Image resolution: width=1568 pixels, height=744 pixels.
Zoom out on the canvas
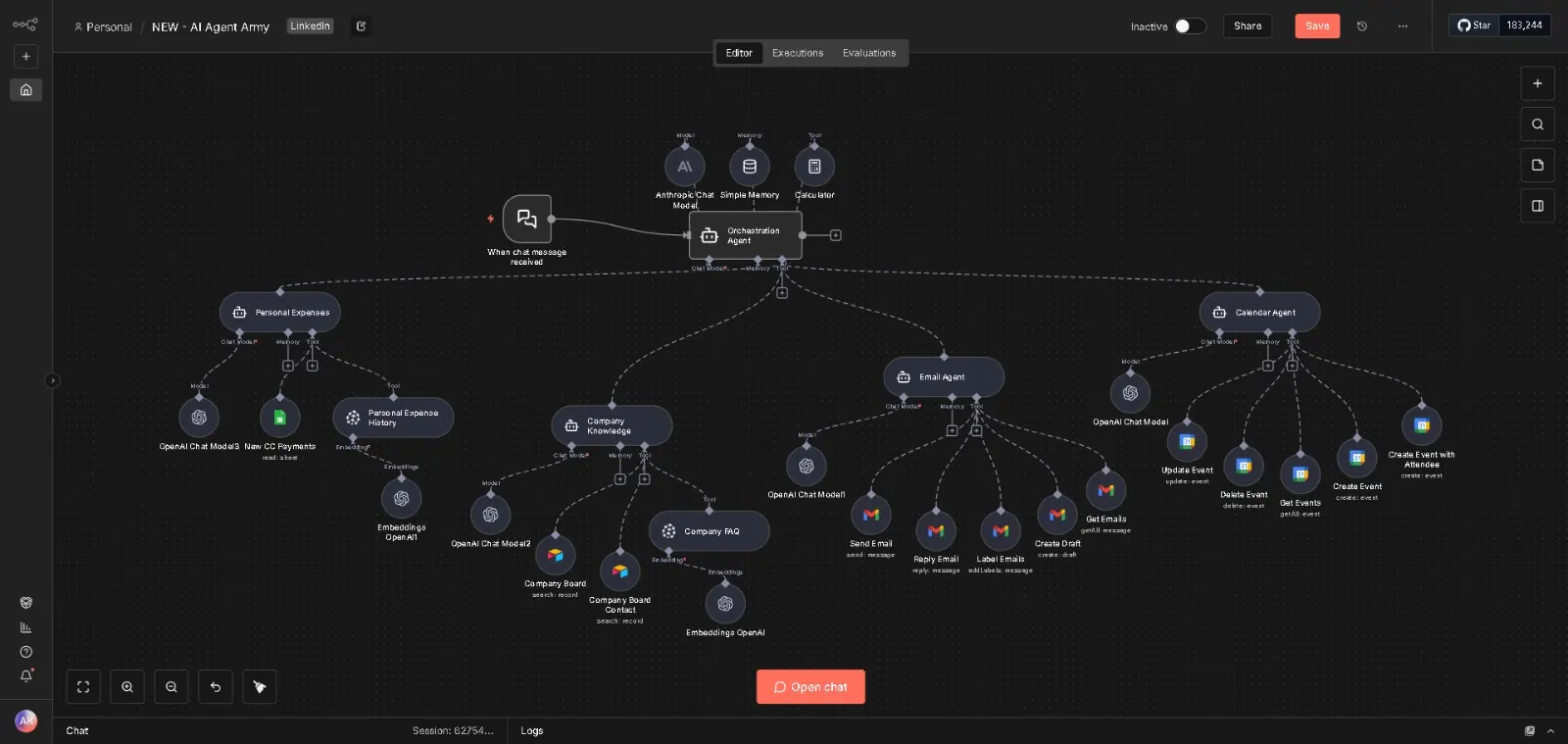[171, 687]
